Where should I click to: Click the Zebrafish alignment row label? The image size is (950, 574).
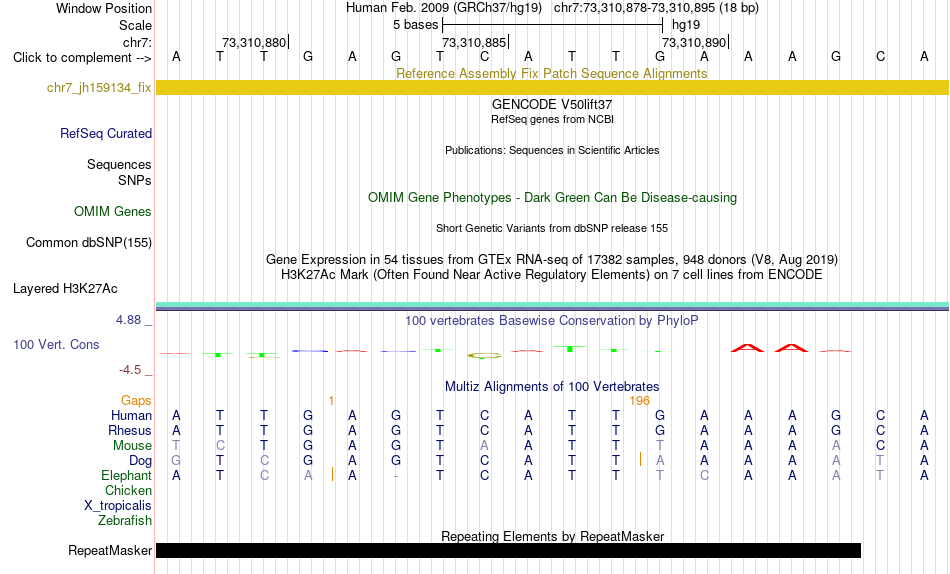pos(125,521)
